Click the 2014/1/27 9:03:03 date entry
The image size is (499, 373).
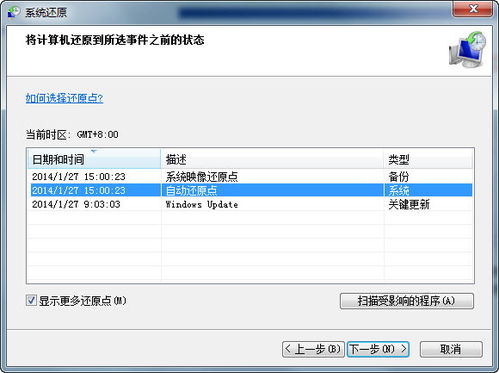76,204
